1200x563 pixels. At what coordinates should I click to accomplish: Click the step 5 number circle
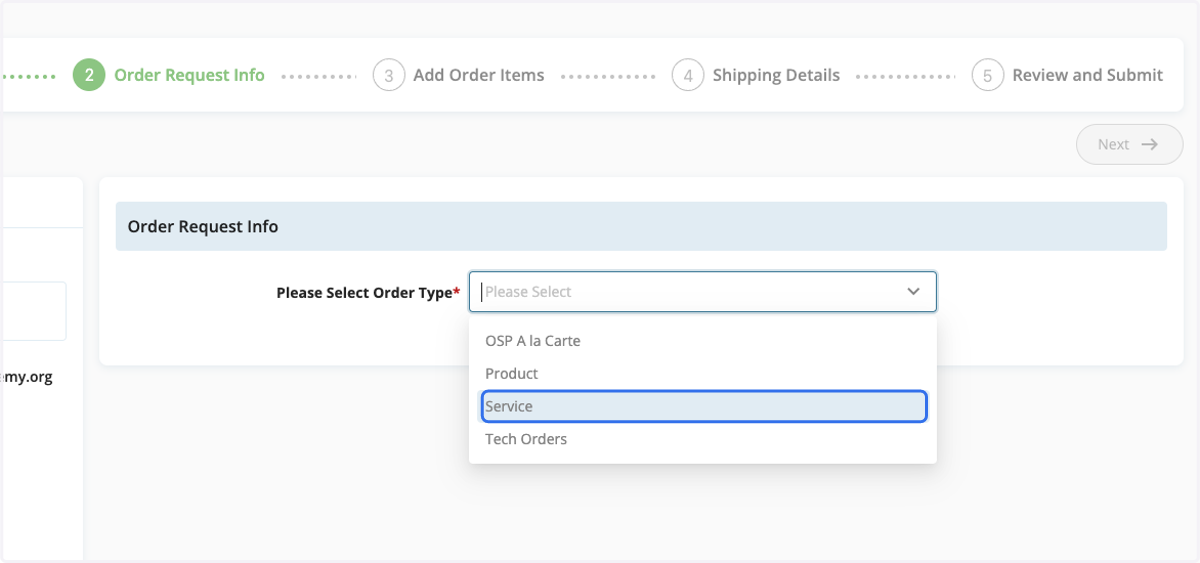coord(988,75)
